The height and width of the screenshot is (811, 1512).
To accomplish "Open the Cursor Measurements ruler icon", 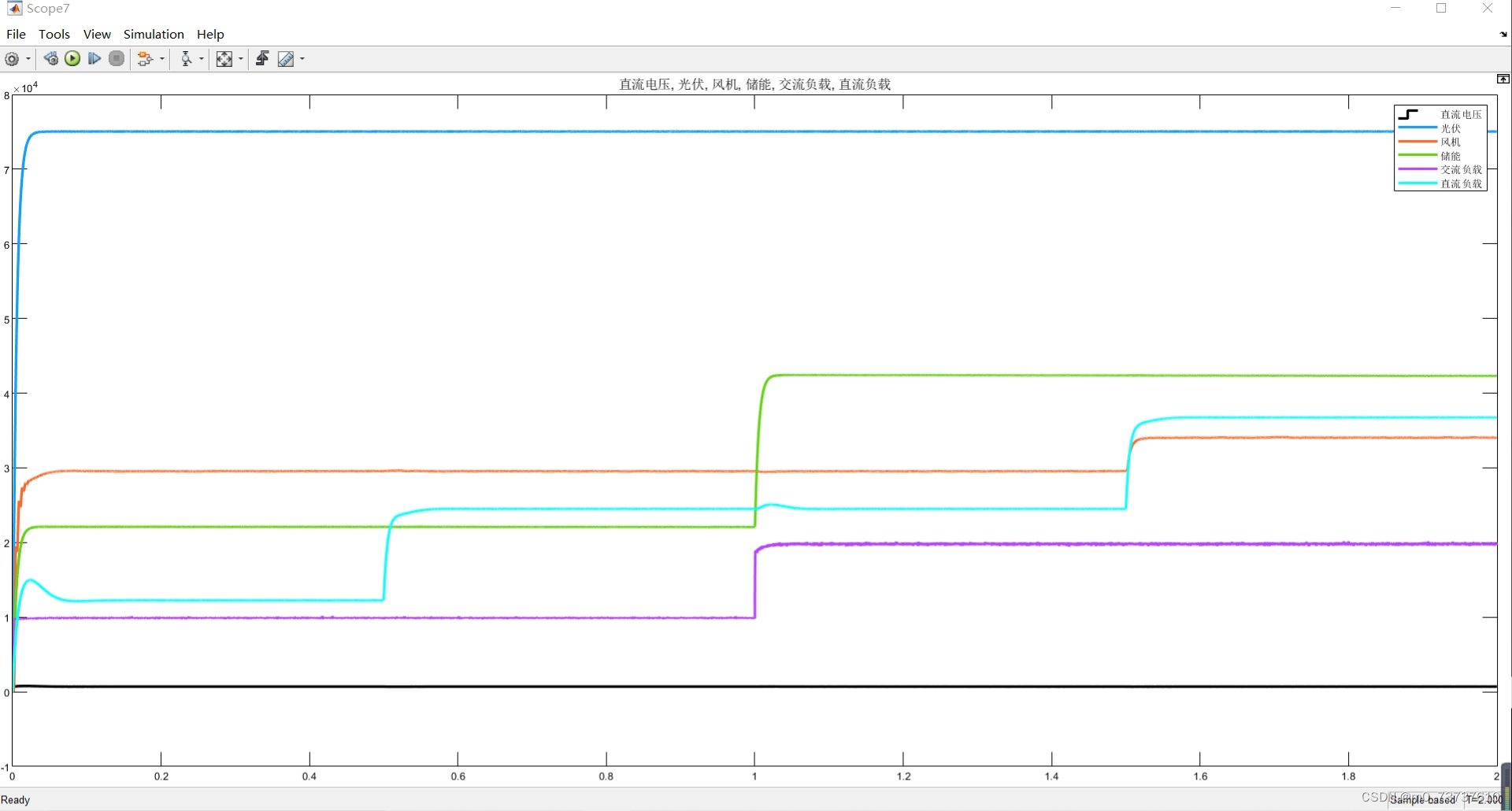I will pyautogui.click(x=286, y=59).
